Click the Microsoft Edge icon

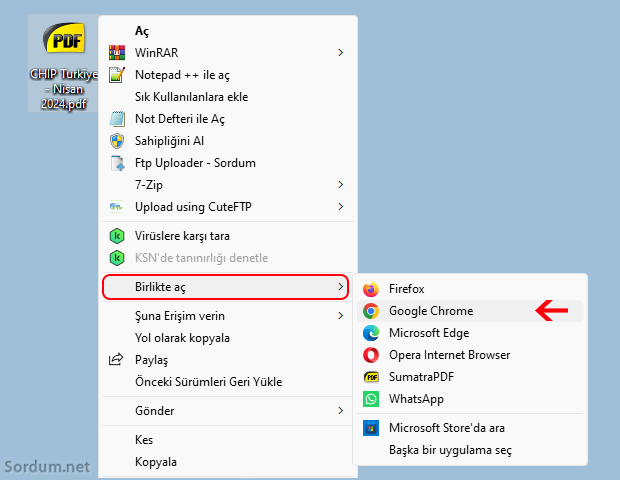coord(371,333)
